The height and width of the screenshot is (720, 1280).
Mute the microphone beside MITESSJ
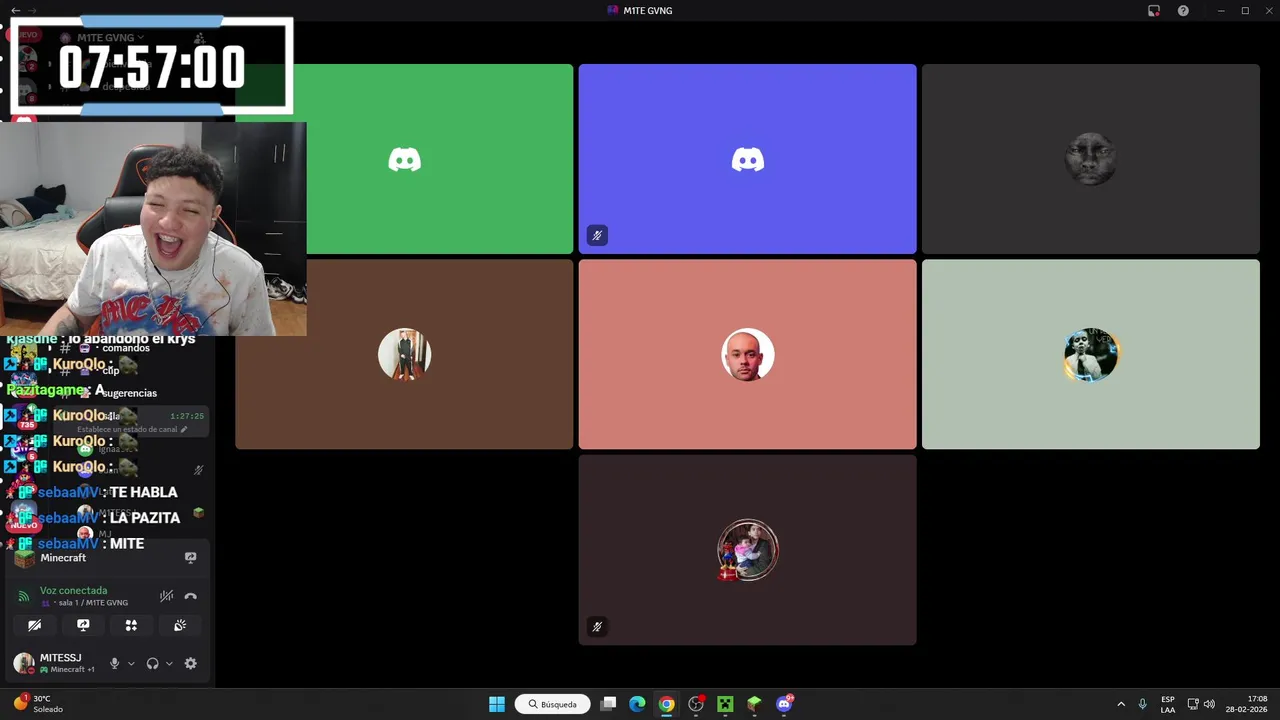click(x=115, y=663)
